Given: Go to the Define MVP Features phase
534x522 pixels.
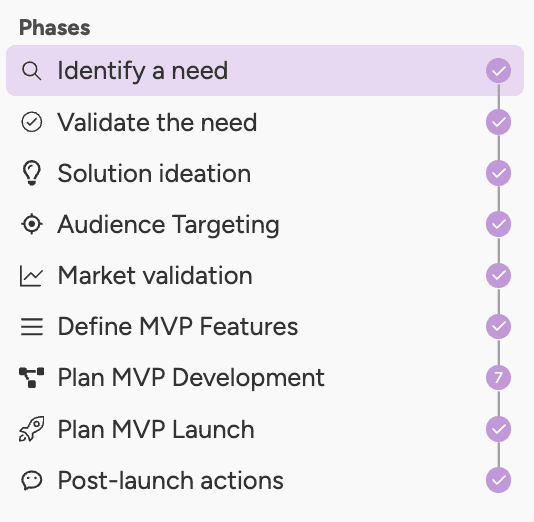Looking at the screenshot, I should point(265,327).
